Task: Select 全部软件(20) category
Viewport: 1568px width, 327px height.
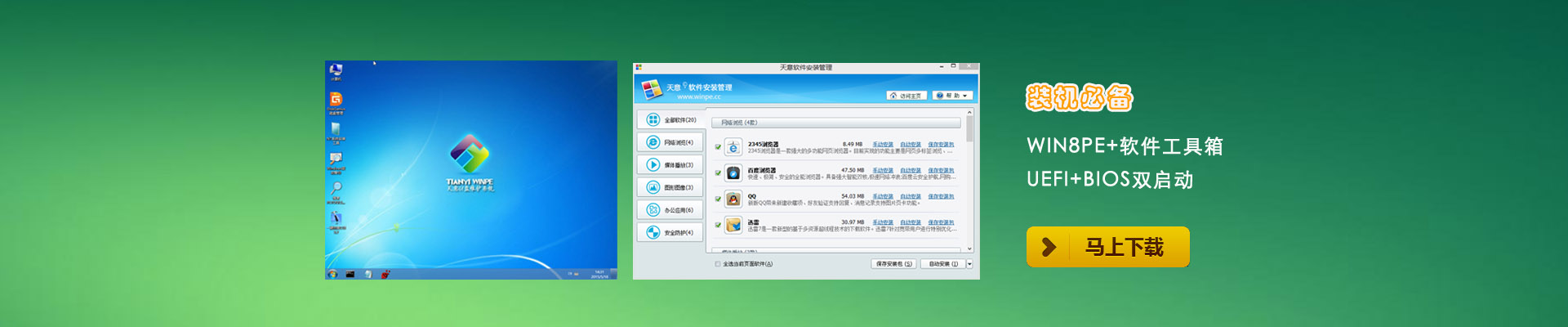Action: (x=670, y=120)
